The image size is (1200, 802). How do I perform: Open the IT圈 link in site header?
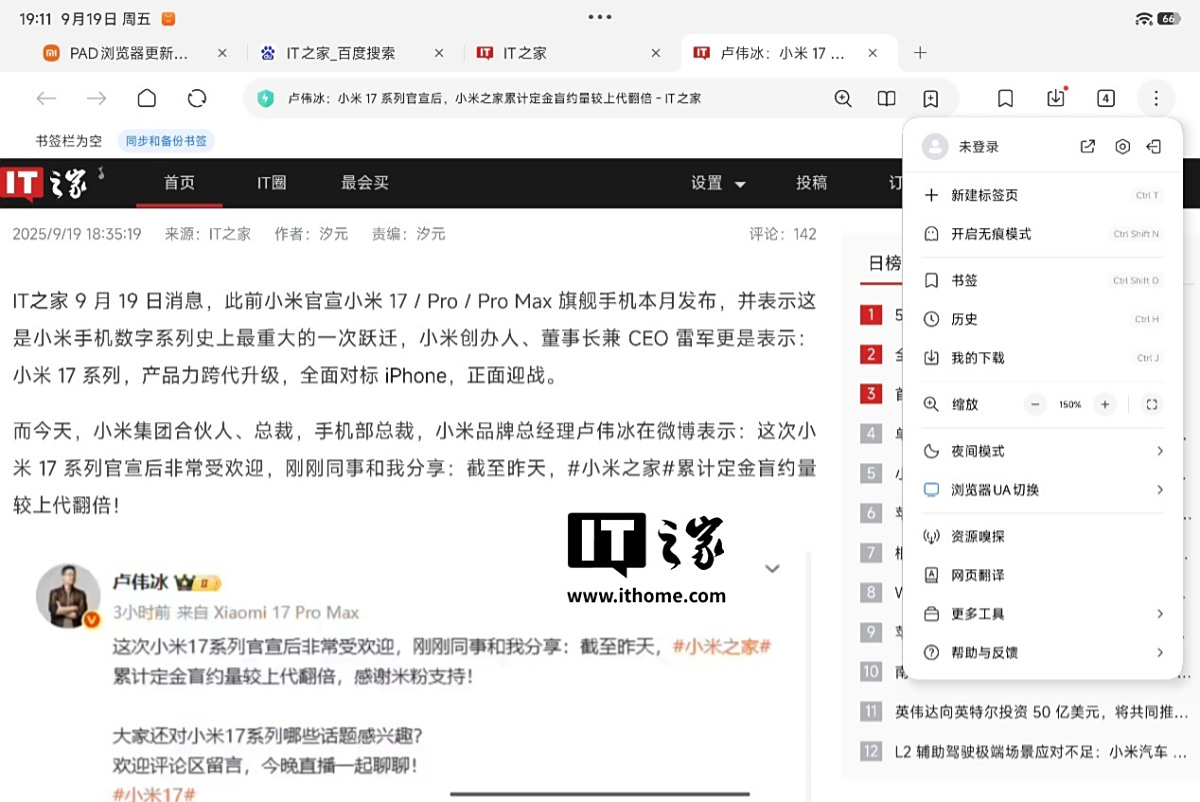[271, 183]
